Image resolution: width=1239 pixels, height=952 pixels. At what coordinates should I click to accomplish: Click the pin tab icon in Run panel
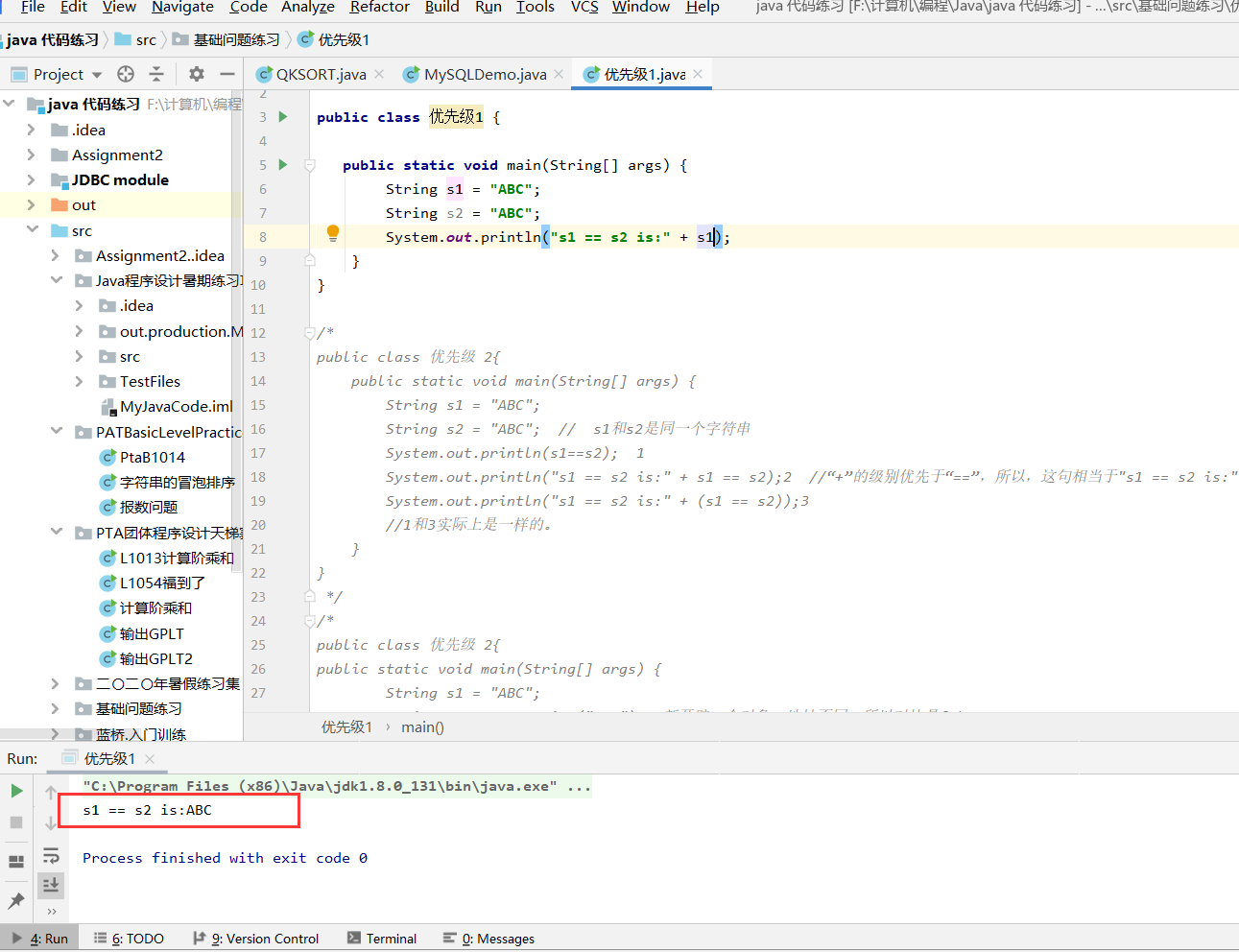pos(16,900)
